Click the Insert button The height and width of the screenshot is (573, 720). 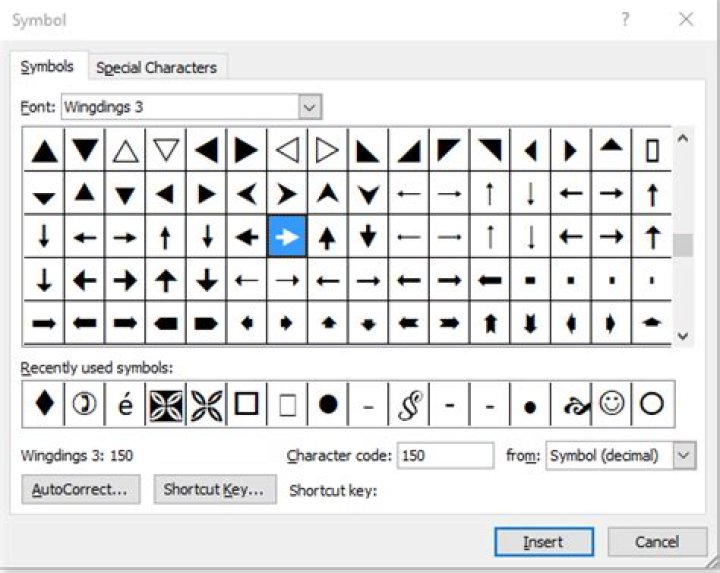pyautogui.click(x=544, y=542)
